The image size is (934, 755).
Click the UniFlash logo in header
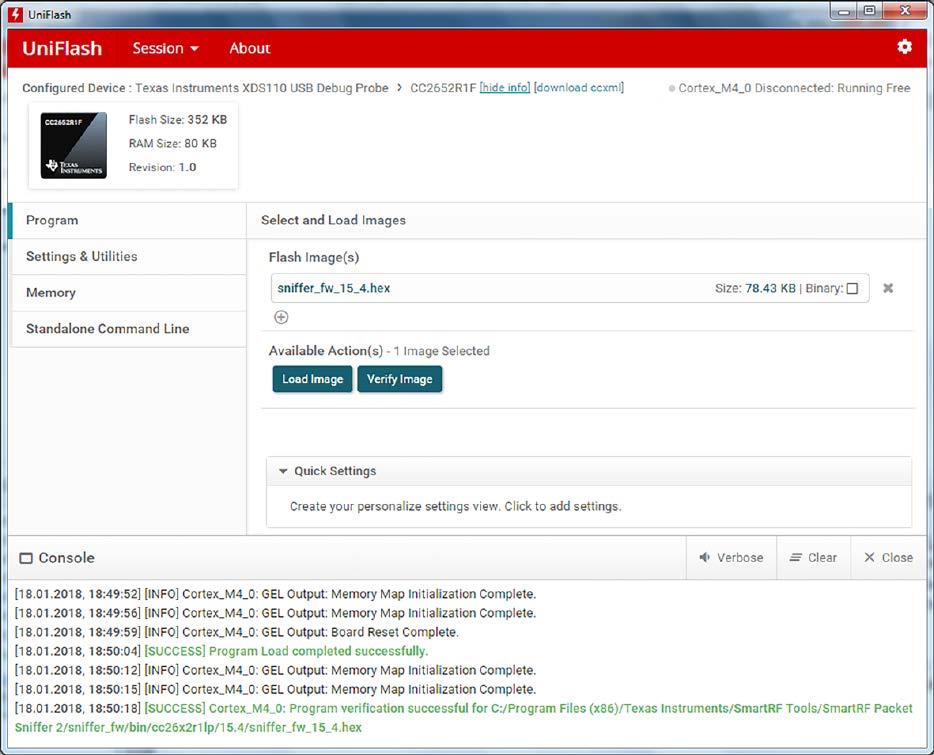[62, 48]
